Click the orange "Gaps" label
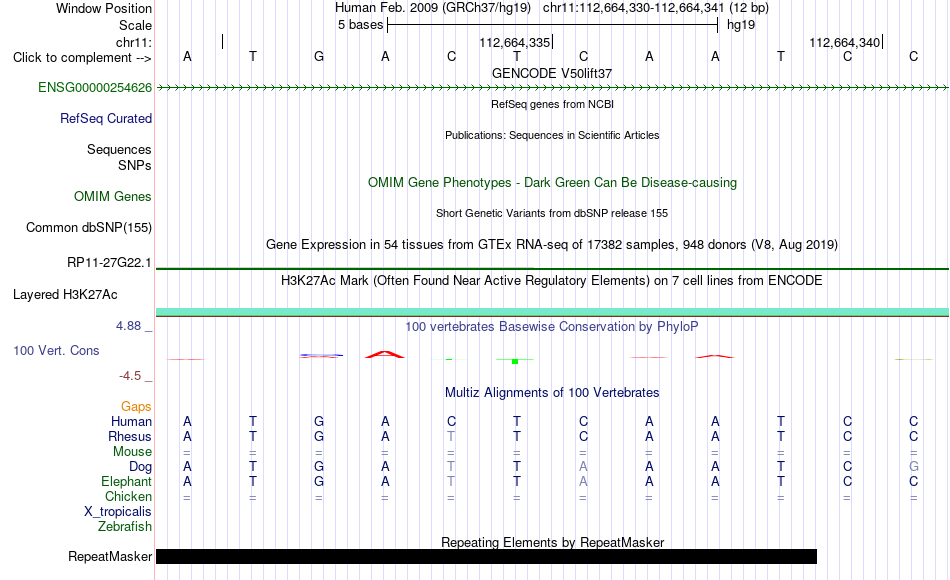 pyautogui.click(x=136, y=407)
